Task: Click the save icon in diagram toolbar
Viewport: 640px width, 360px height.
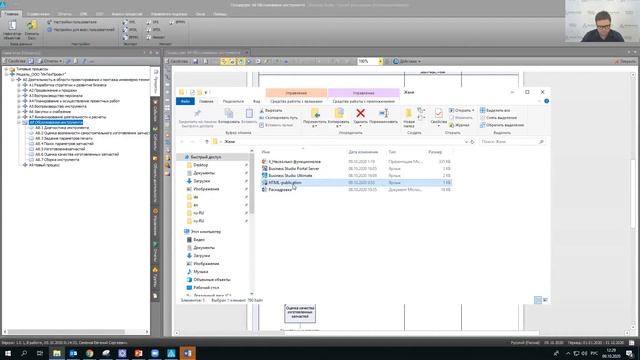Action: tap(196, 61)
